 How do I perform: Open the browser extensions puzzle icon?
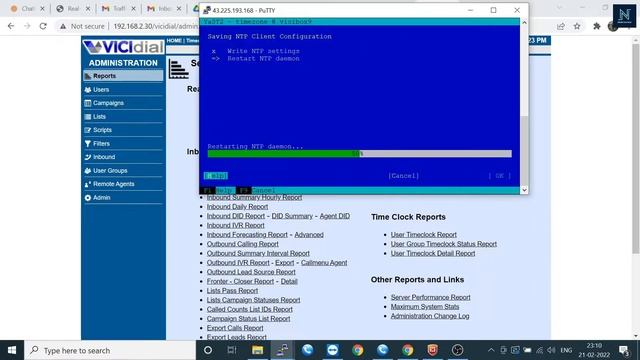(597, 26)
